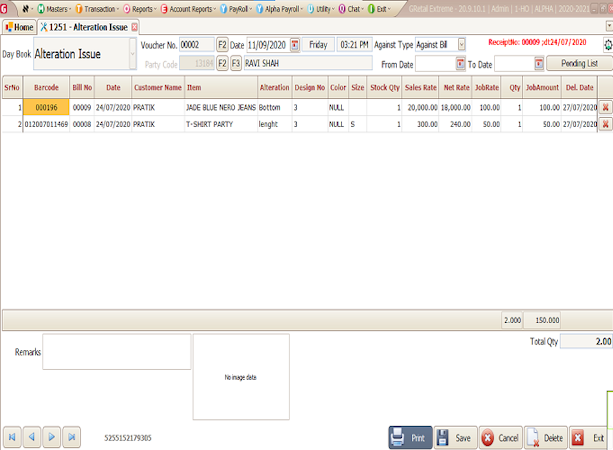Click the No image data preview box
Image resolution: width=613 pixels, height=450 pixels.
click(241, 377)
